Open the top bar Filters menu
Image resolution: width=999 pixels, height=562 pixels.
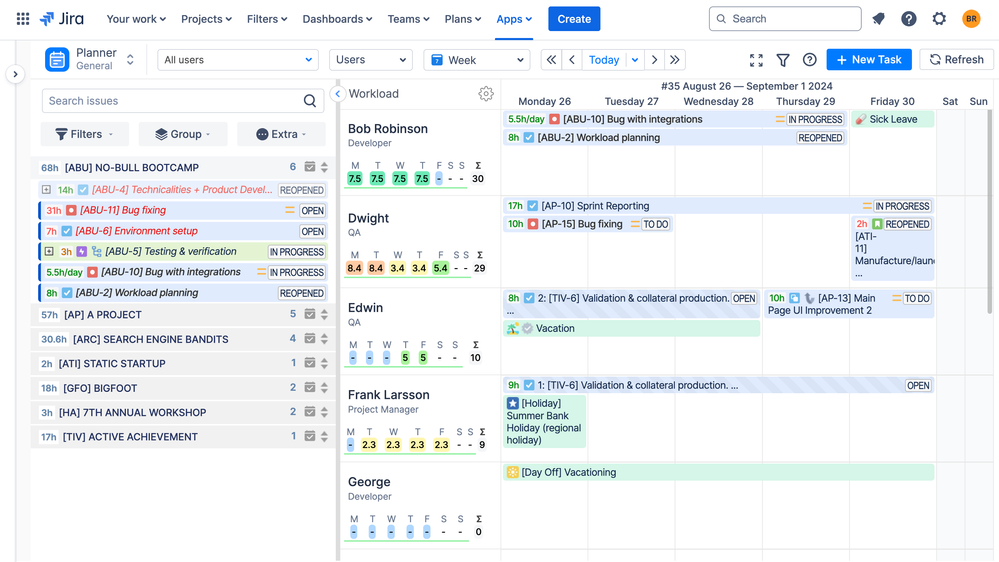point(267,19)
